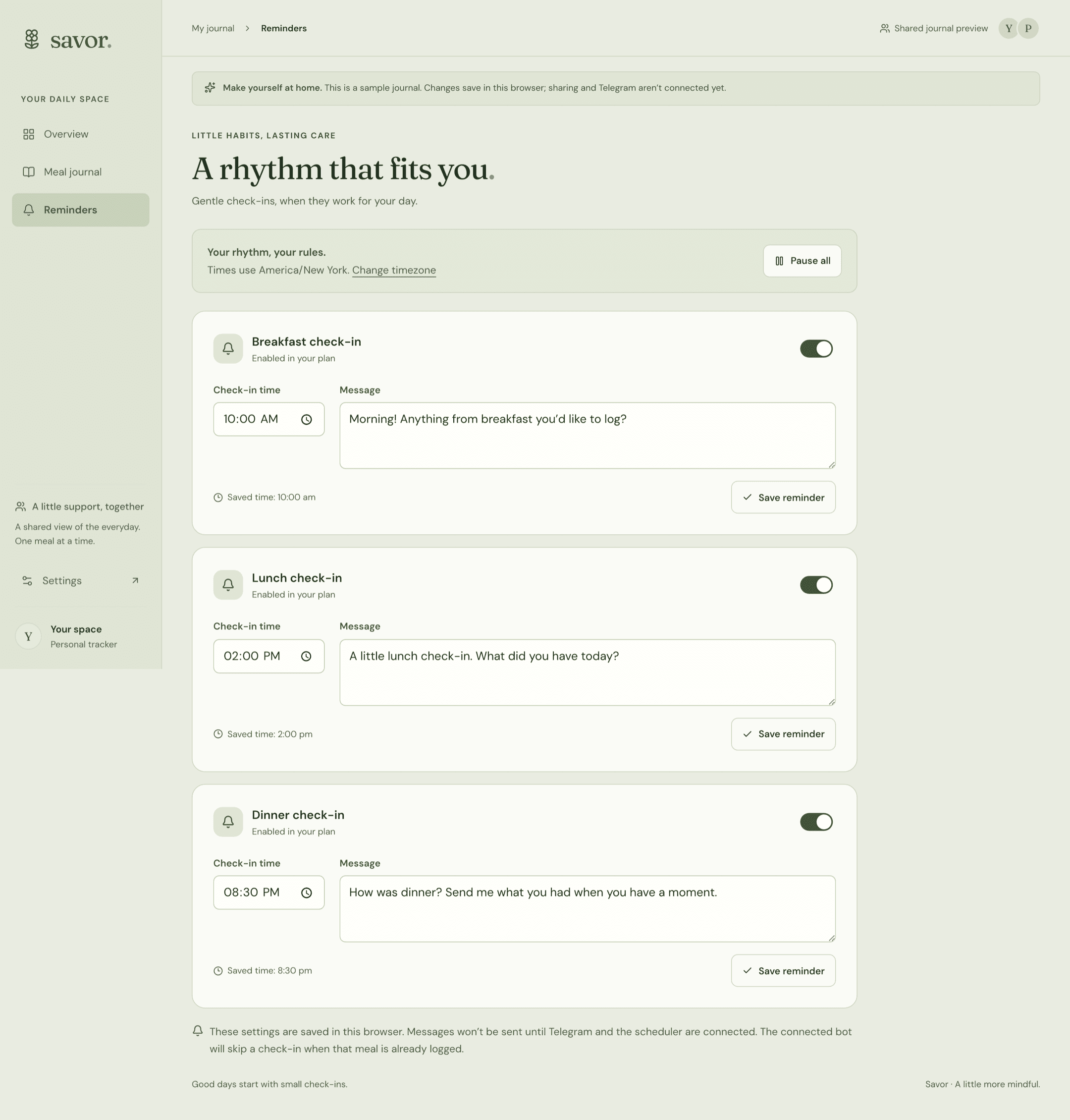Screen dimensions: 1070x1120
Task: Focus the Breakfast message text box
Action: pyautogui.click(x=588, y=436)
